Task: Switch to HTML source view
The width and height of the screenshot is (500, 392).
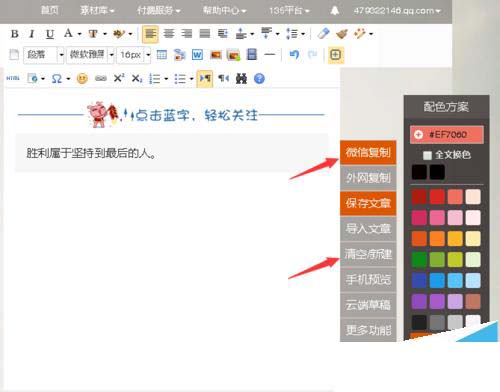Action: pos(13,78)
